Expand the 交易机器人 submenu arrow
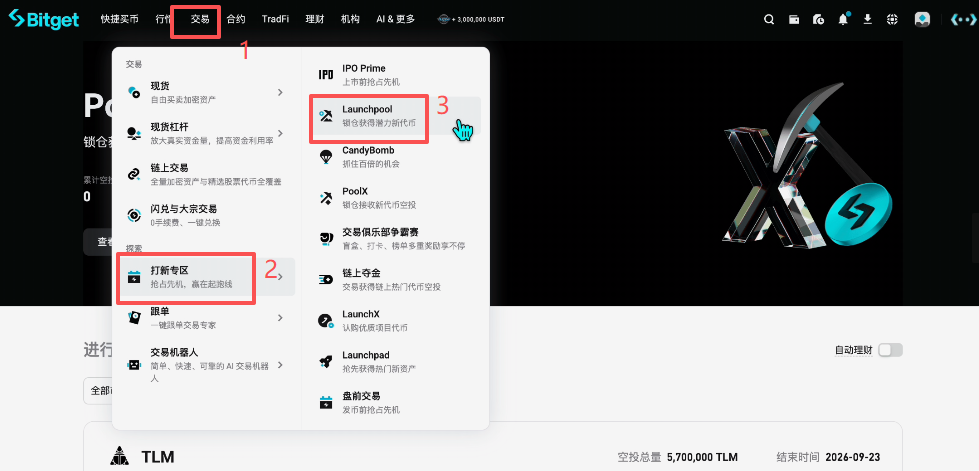This screenshot has width=979, height=471. tap(280, 365)
